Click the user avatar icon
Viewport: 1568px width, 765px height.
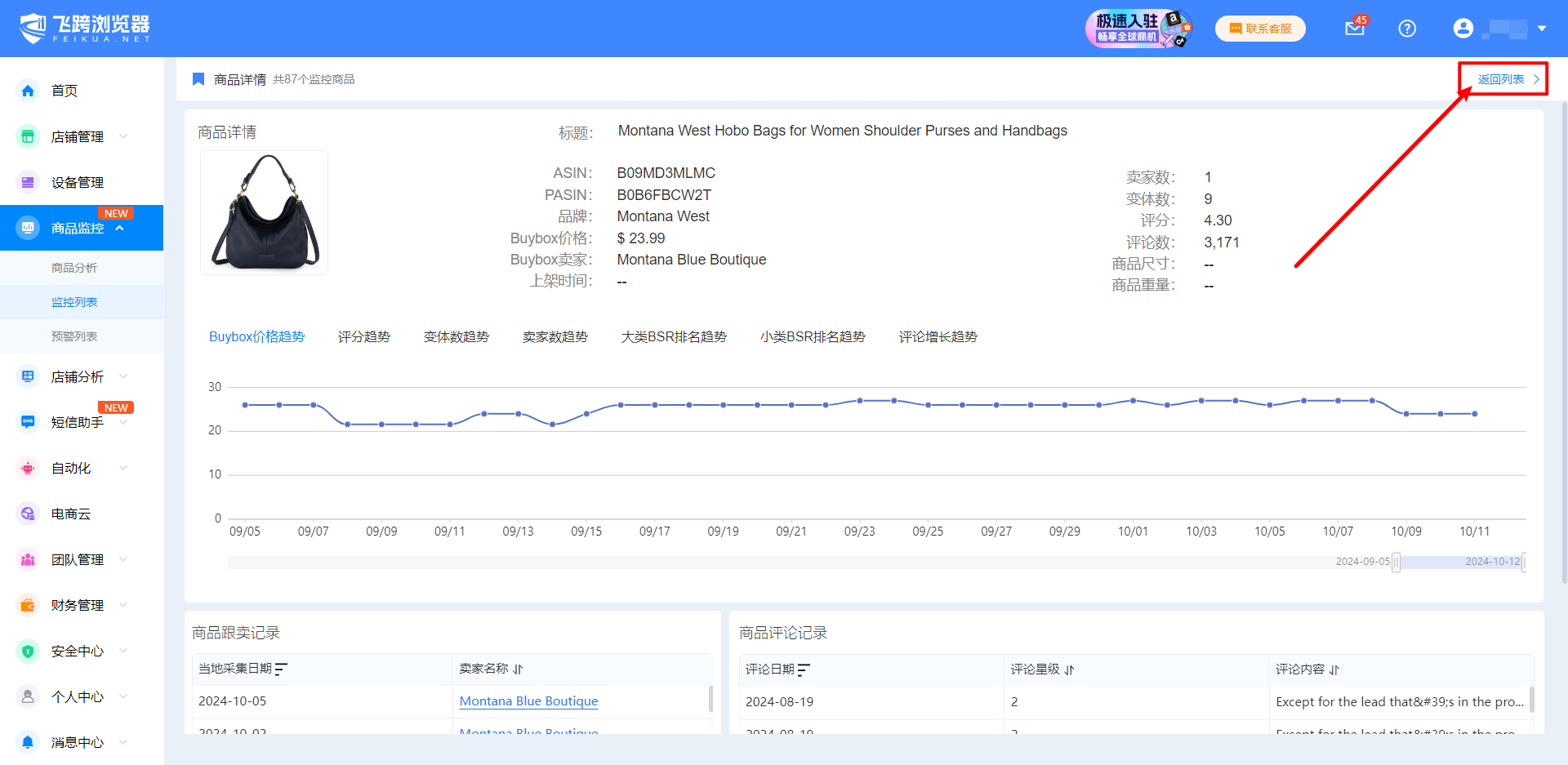(1463, 29)
